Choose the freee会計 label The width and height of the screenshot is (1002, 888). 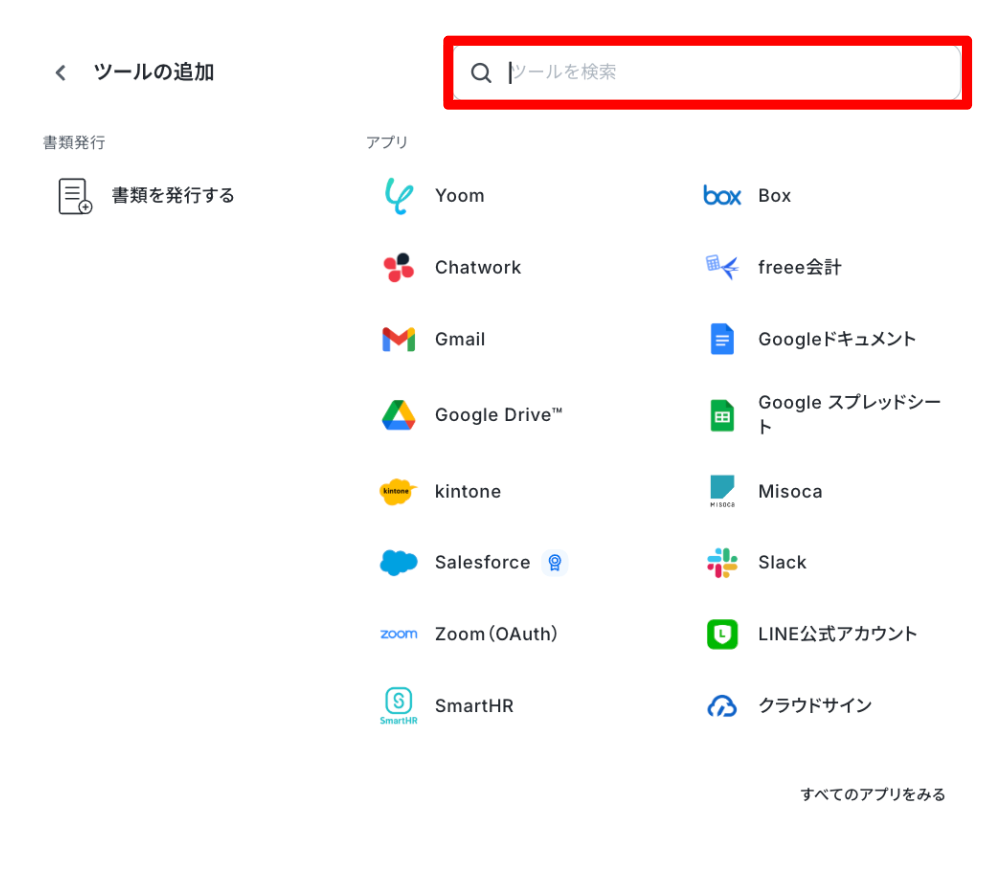799,267
